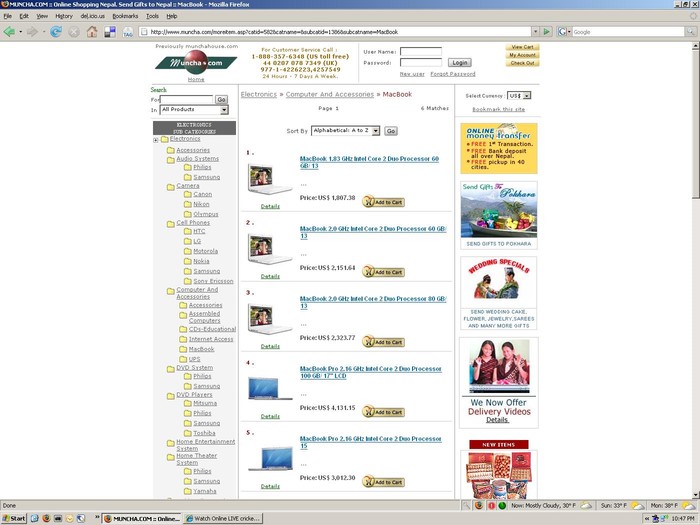Click the first MacBook product thumbnail
Screen dimensions: 700x525
(x=270, y=178)
